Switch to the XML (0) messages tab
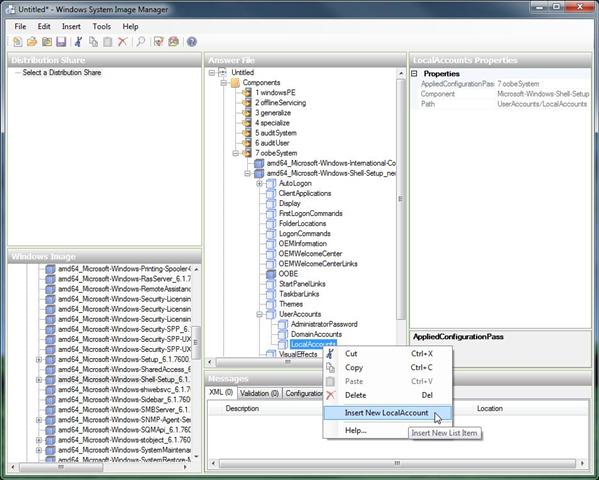Screen dimensions: 599x480 221,392
